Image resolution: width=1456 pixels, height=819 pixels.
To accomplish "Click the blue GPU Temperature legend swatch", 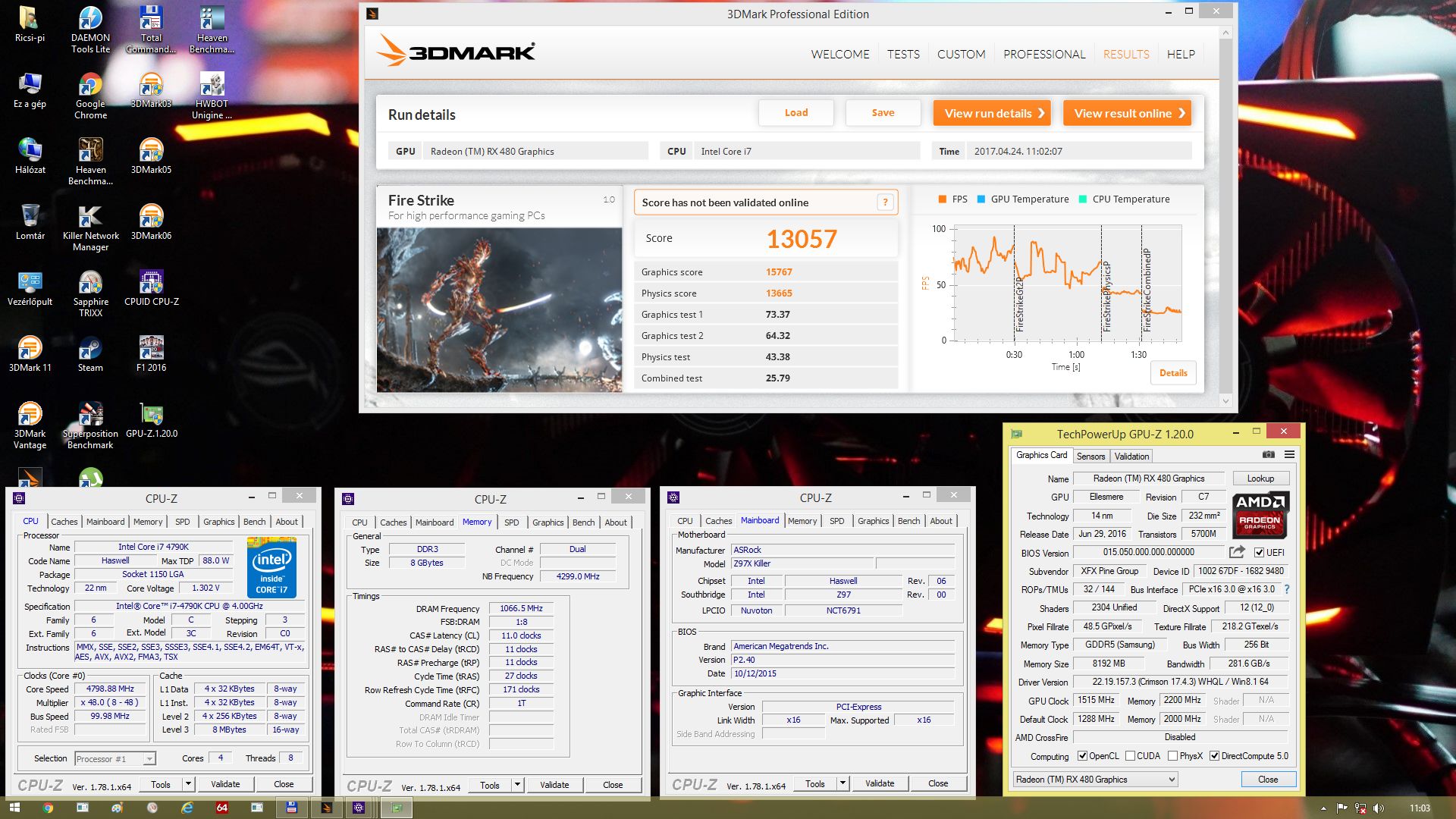I will [x=981, y=199].
